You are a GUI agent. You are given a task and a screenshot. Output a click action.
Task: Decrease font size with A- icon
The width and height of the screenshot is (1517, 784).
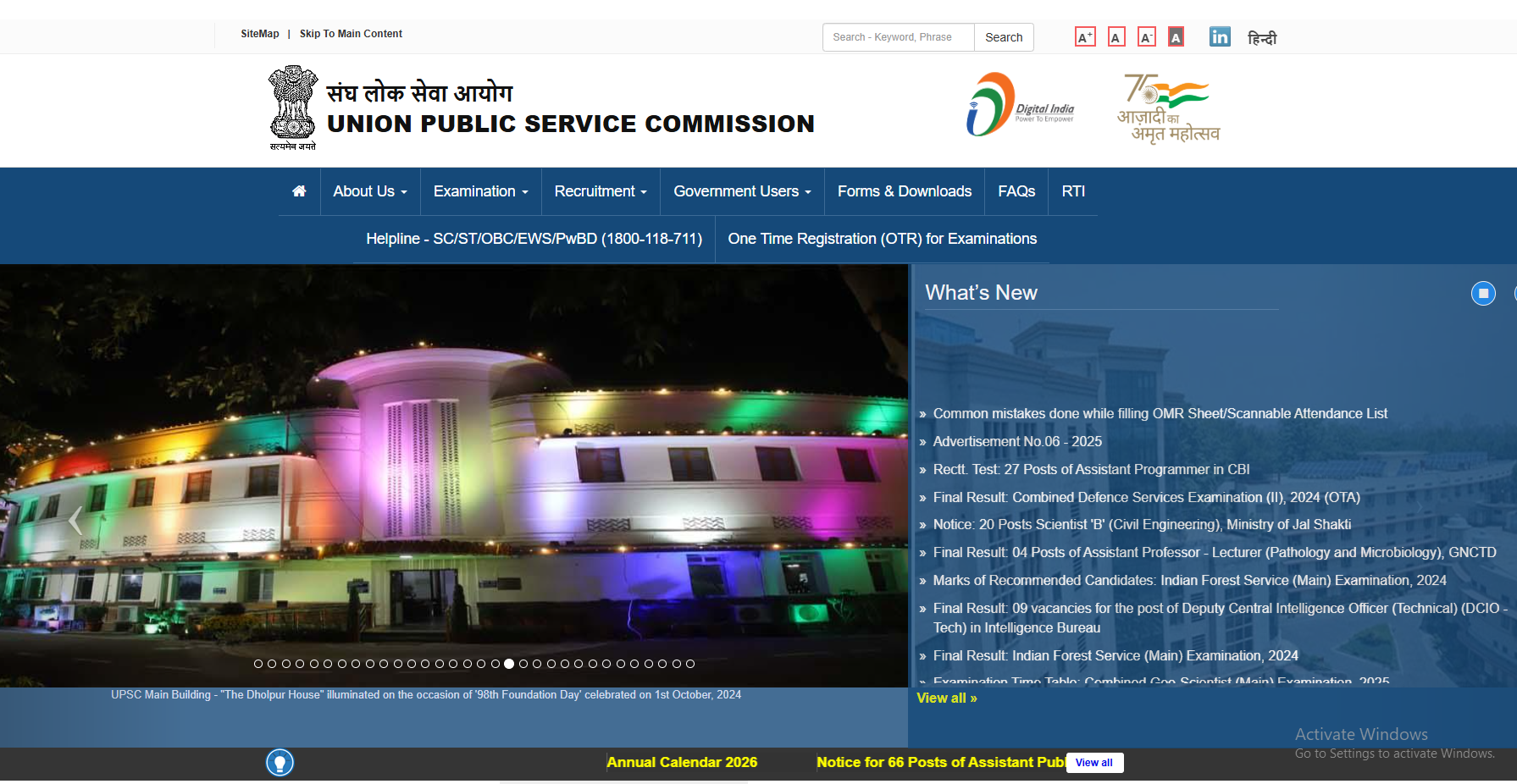[x=1146, y=37]
